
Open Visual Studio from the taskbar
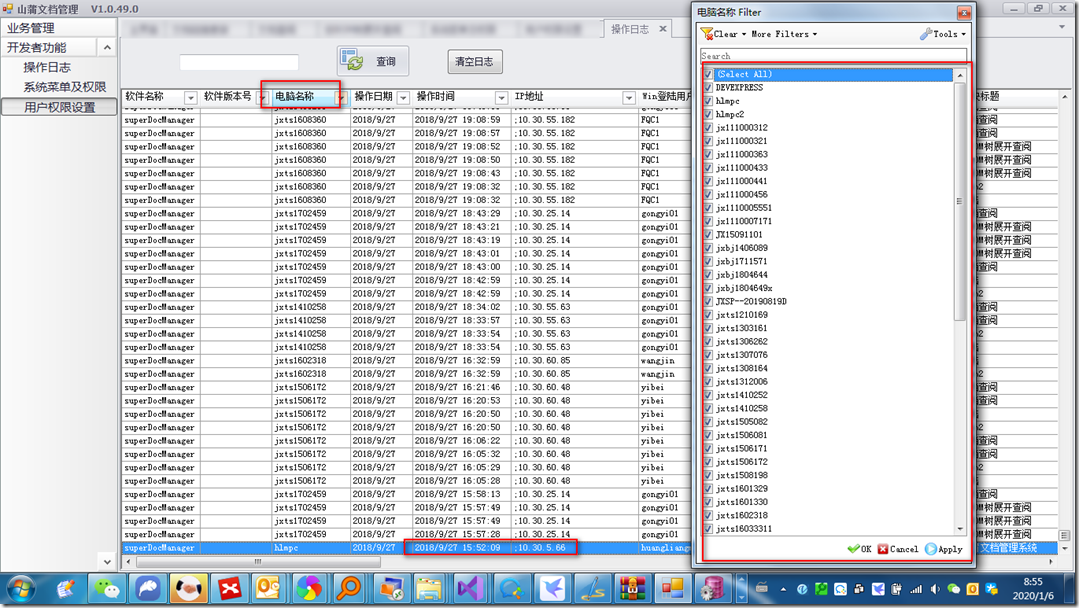[470, 589]
